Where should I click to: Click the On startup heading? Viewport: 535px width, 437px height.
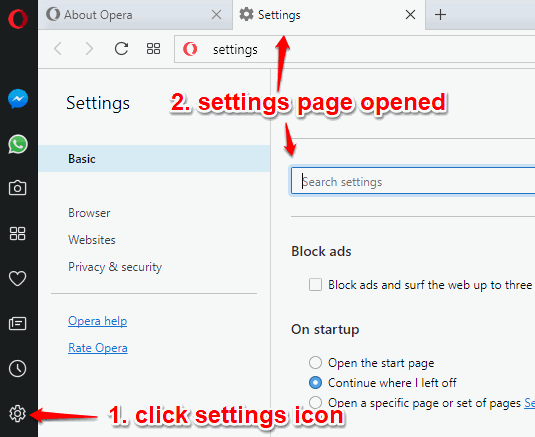coord(325,330)
